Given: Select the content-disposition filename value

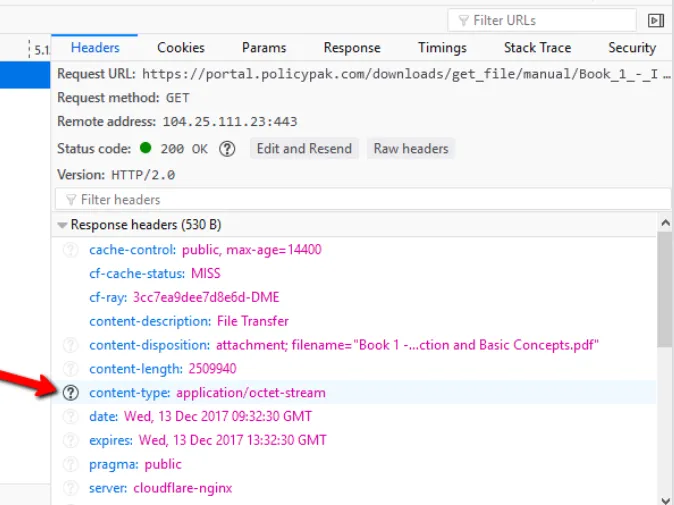Looking at the screenshot, I should (407, 345).
